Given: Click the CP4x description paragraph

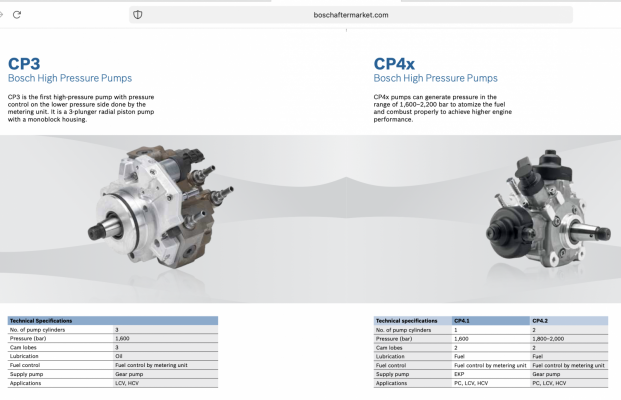Looking at the screenshot, I should [442, 108].
